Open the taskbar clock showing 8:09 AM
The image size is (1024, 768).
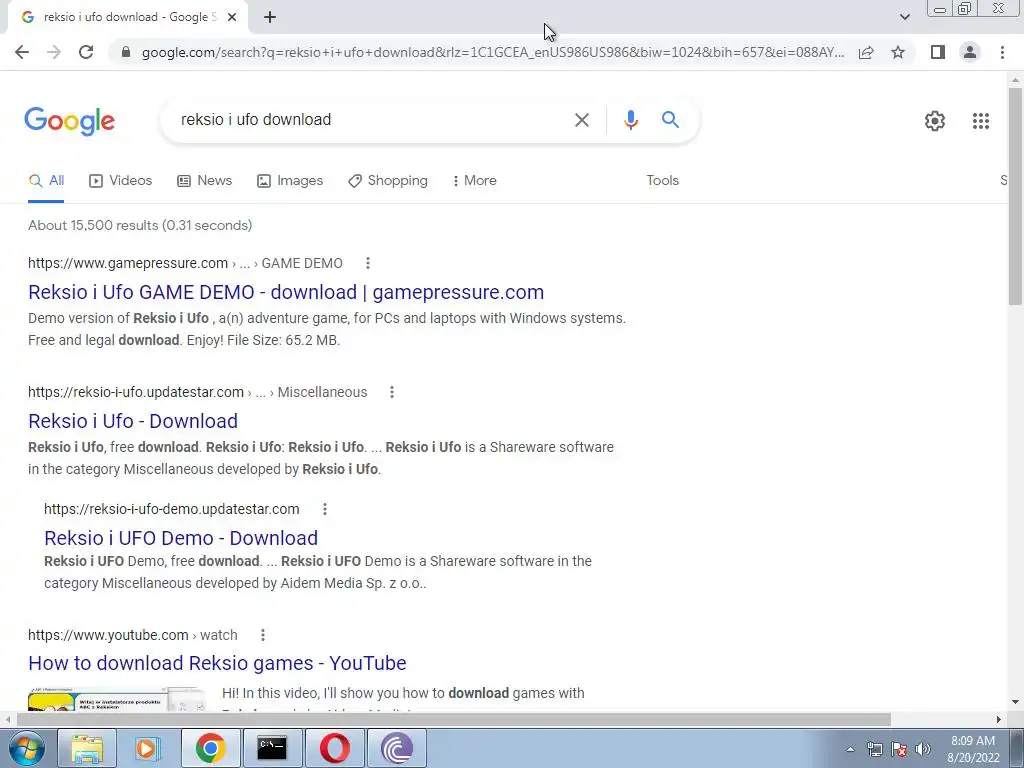point(973,749)
